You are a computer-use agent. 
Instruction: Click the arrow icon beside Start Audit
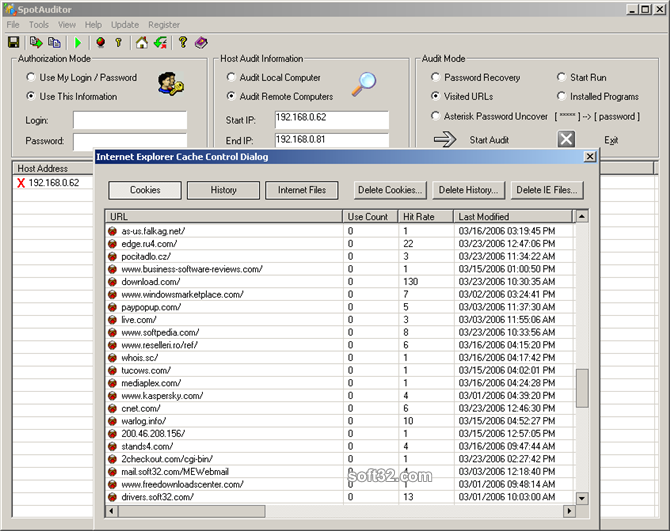(445, 139)
